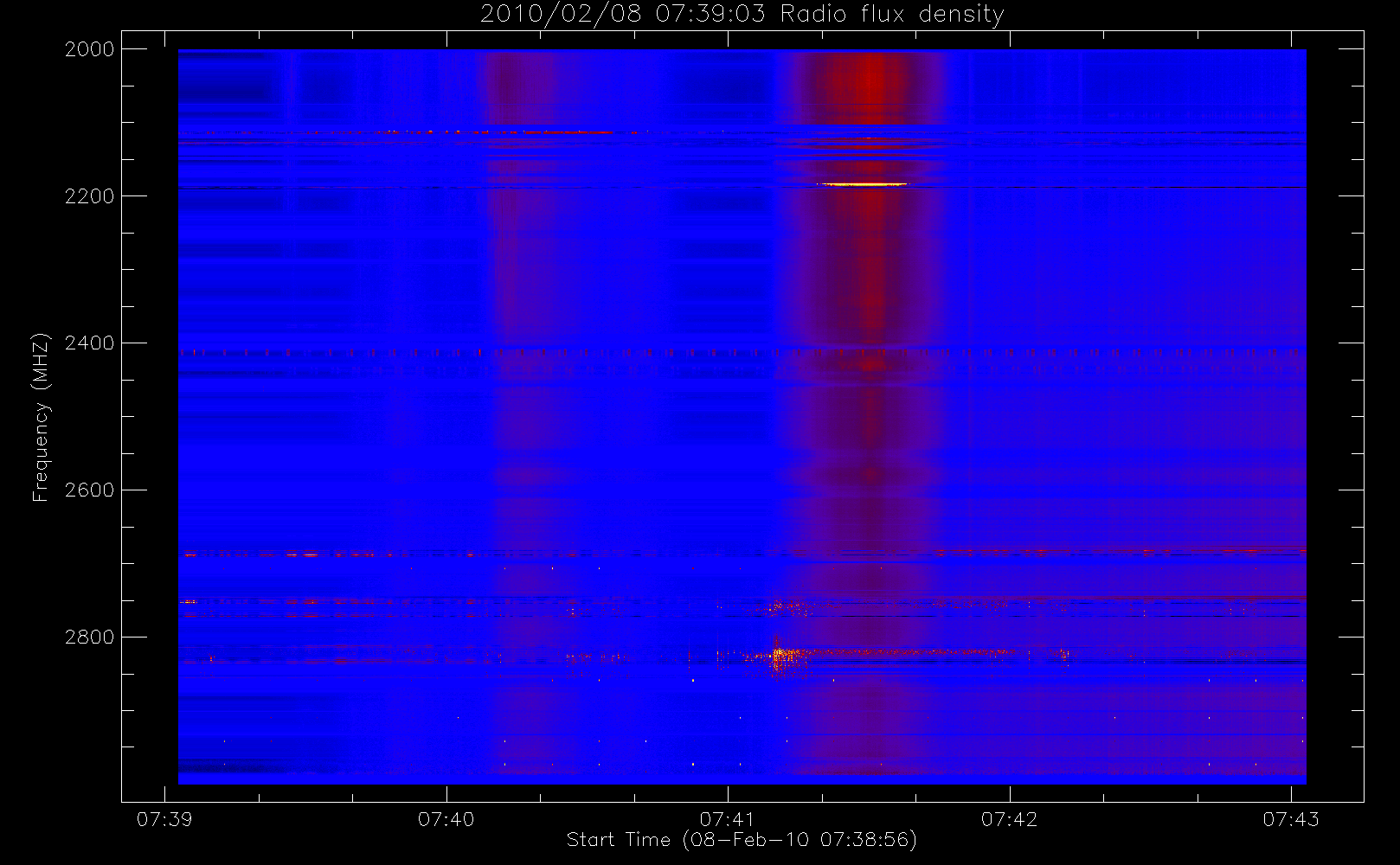The image size is (1400, 865).
Task: Click the 2400 frequency tick label
Action: pyautogui.click(x=90, y=343)
